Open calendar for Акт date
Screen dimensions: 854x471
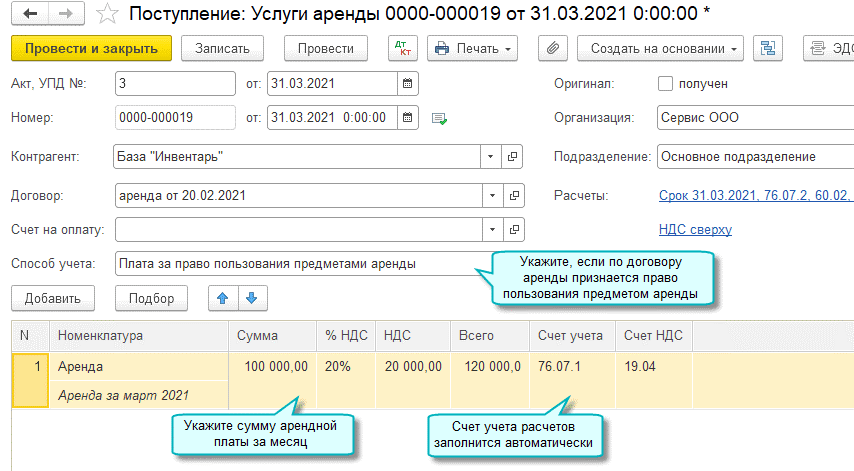pos(407,84)
